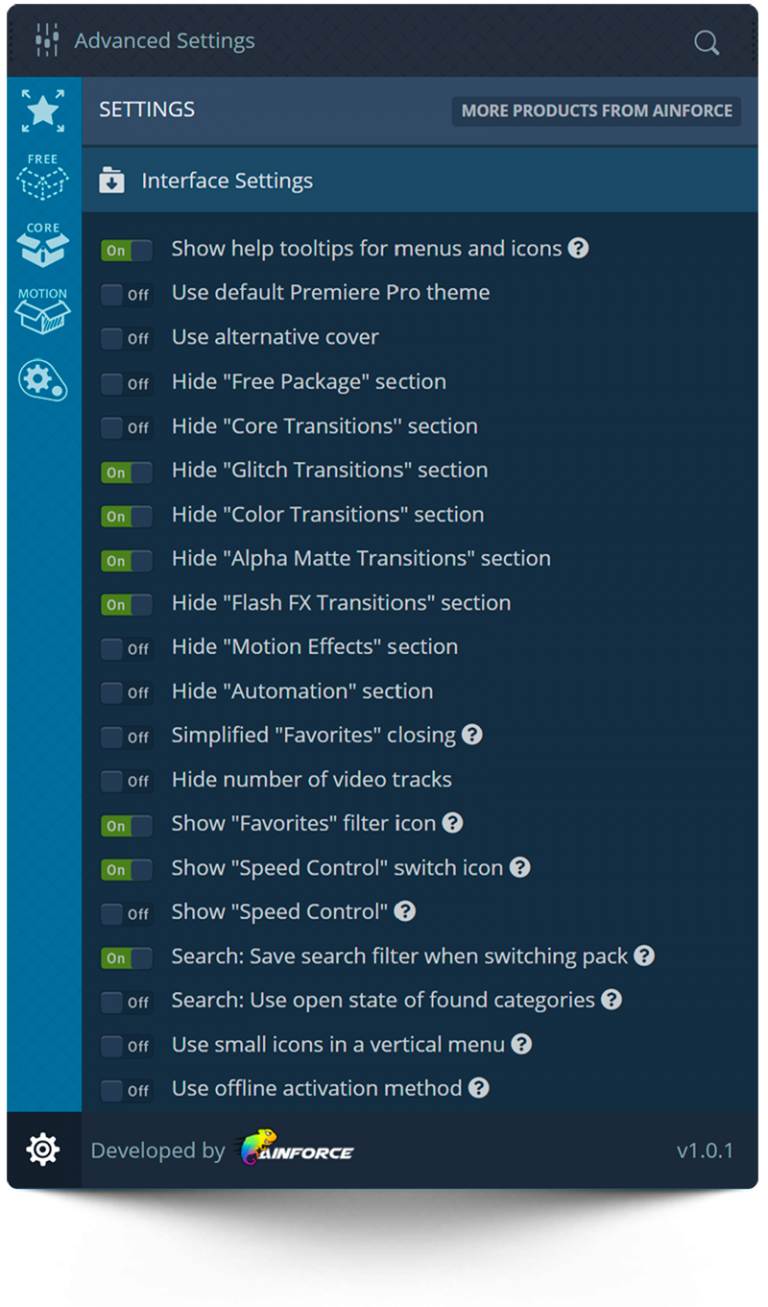Open the search magnifier icon
The width and height of the screenshot is (768, 1307).
pos(706,42)
